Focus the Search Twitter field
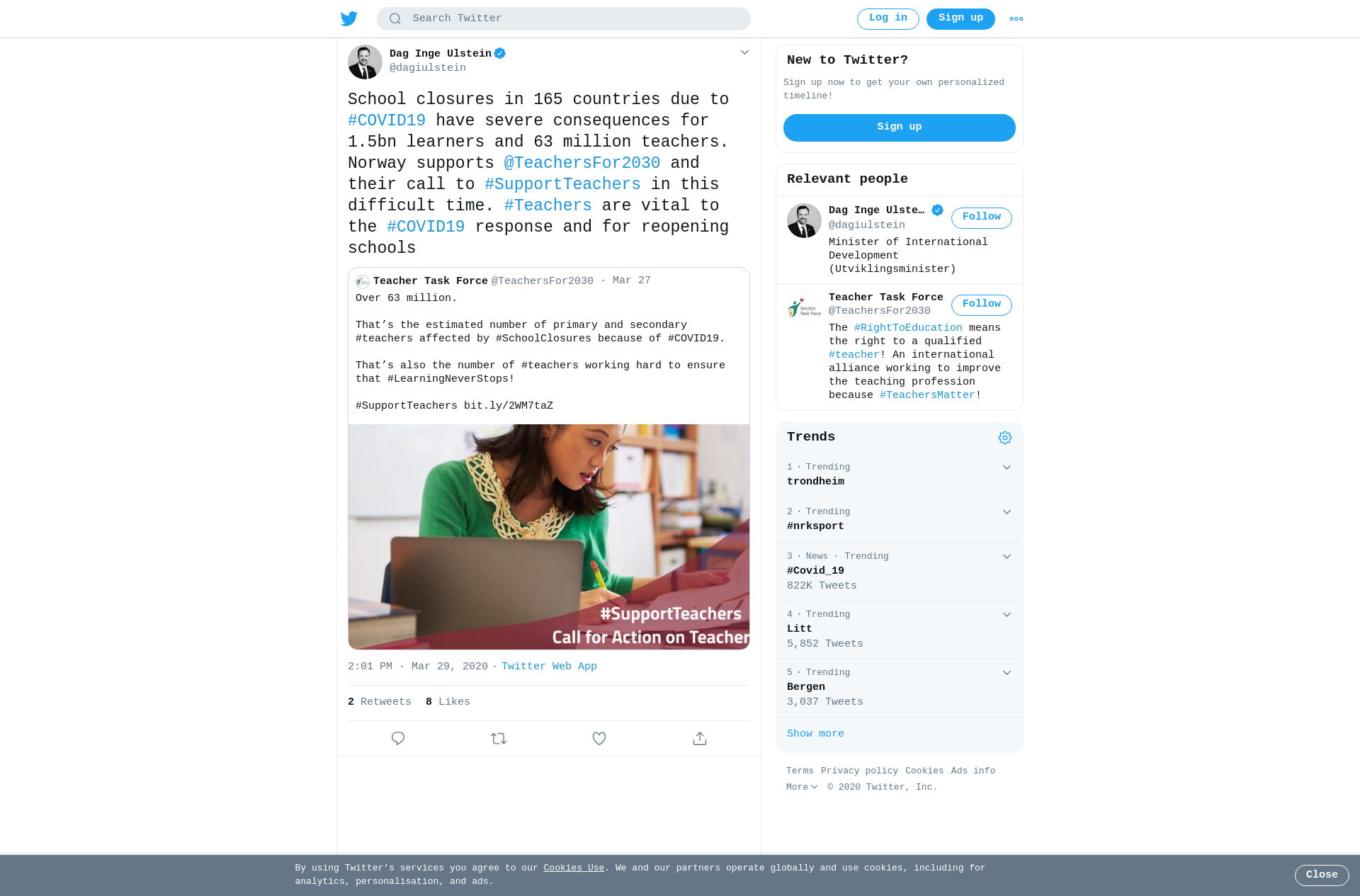The height and width of the screenshot is (896, 1360). click(563, 18)
